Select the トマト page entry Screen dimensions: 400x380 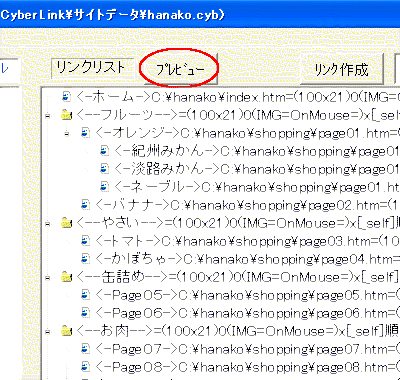click(247, 241)
